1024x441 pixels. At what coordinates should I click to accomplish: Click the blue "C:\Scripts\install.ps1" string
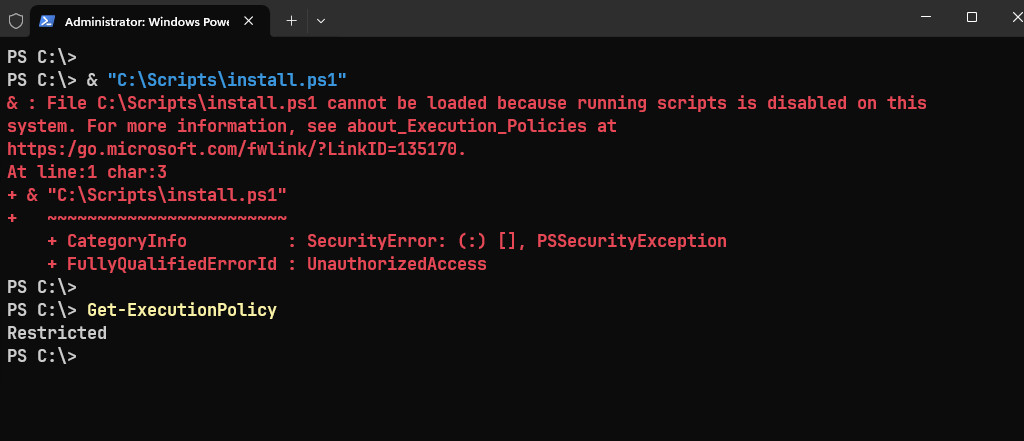point(227,80)
